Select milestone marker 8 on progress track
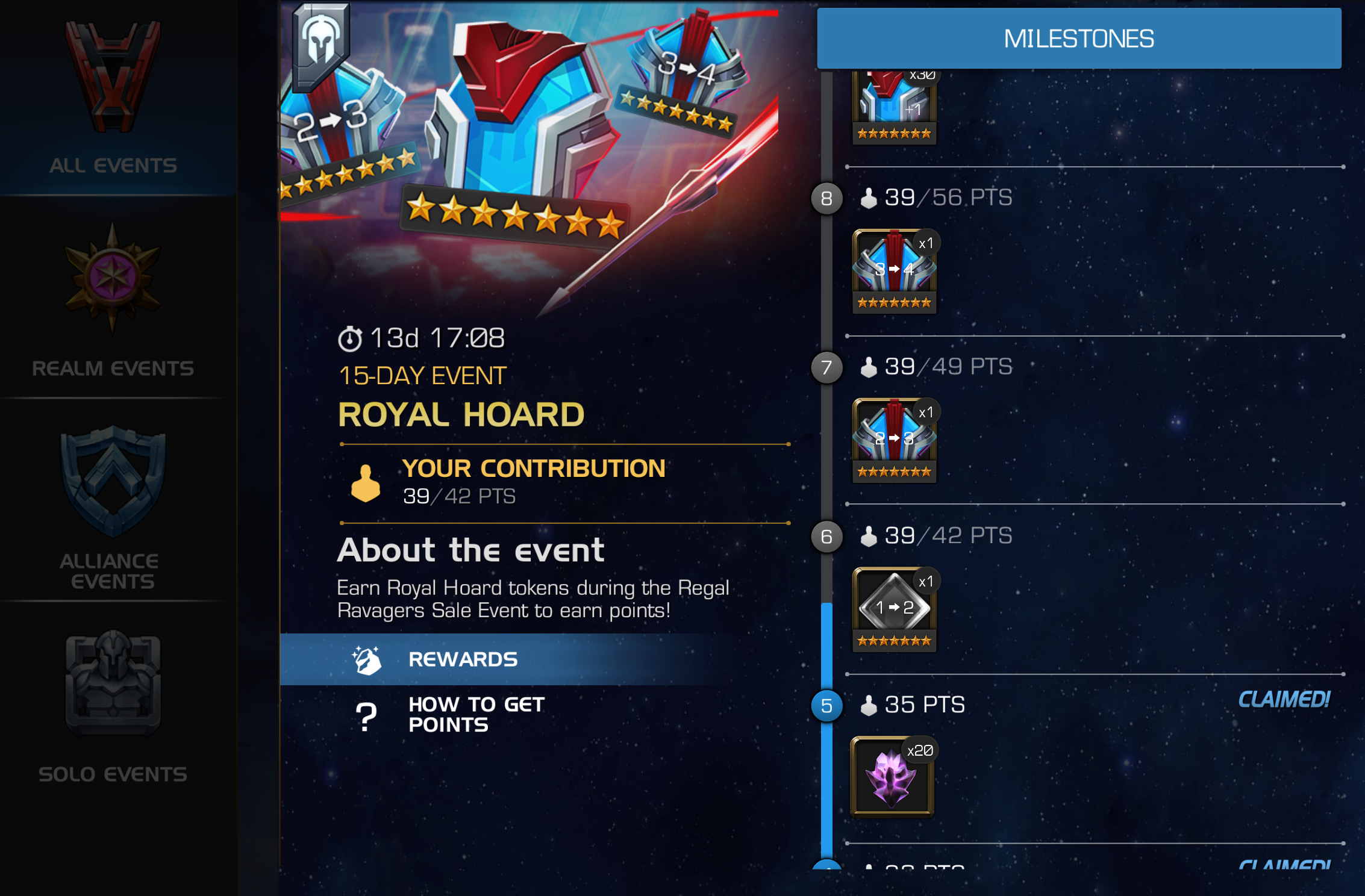The image size is (1365, 896). pos(826,198)
